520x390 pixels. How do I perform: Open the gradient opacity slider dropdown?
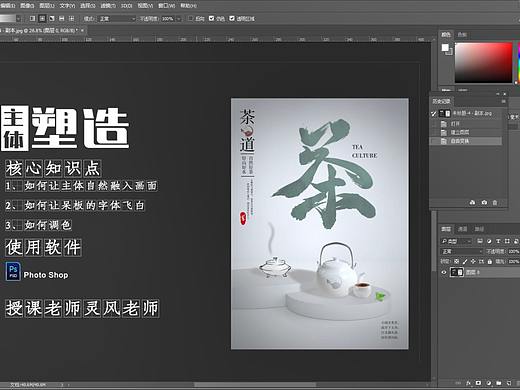[179, 19]
